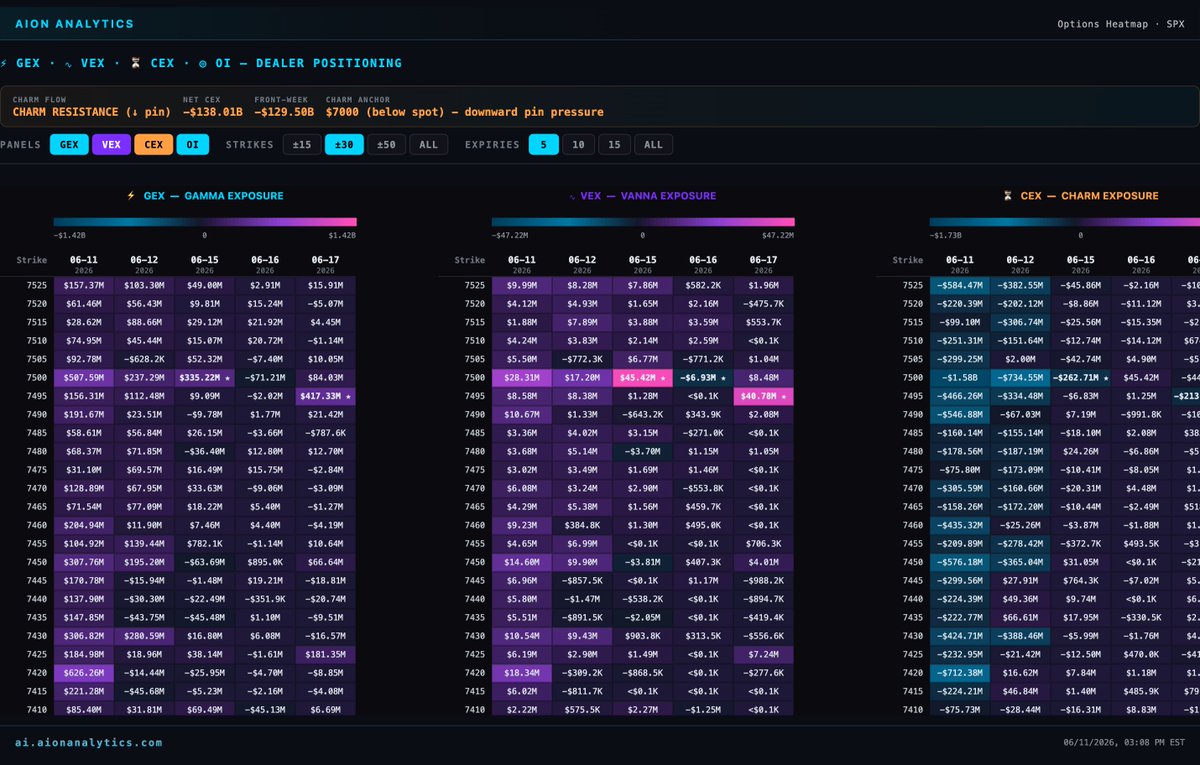Click the hourglass icon beside CEX Charm Exposure

pyautogui.click(x=1008, y=196)
